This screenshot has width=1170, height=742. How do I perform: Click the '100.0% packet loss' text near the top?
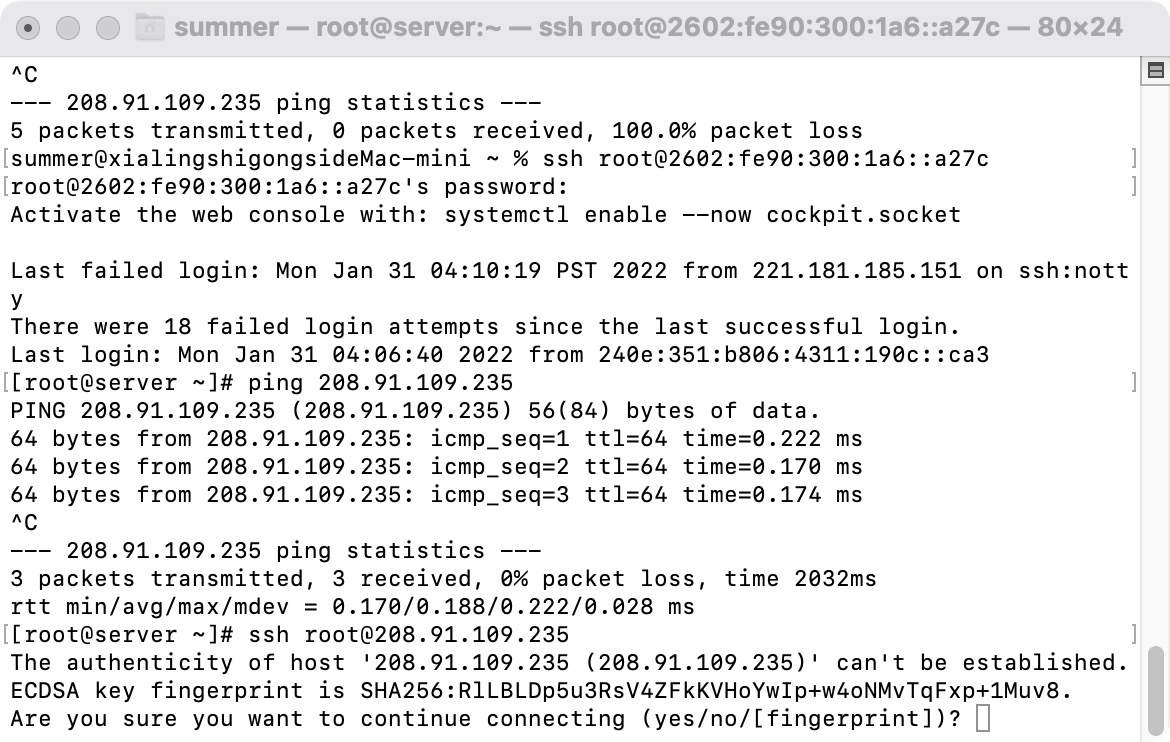737,131
